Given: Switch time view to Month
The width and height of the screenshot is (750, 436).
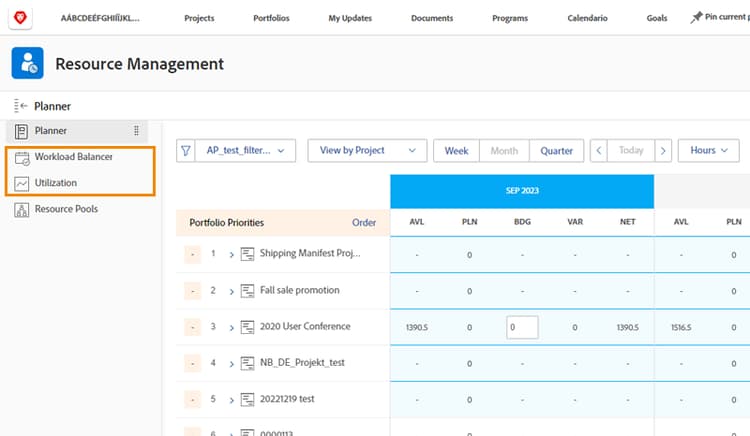Looking at the screenshot, I should (504, 151).
